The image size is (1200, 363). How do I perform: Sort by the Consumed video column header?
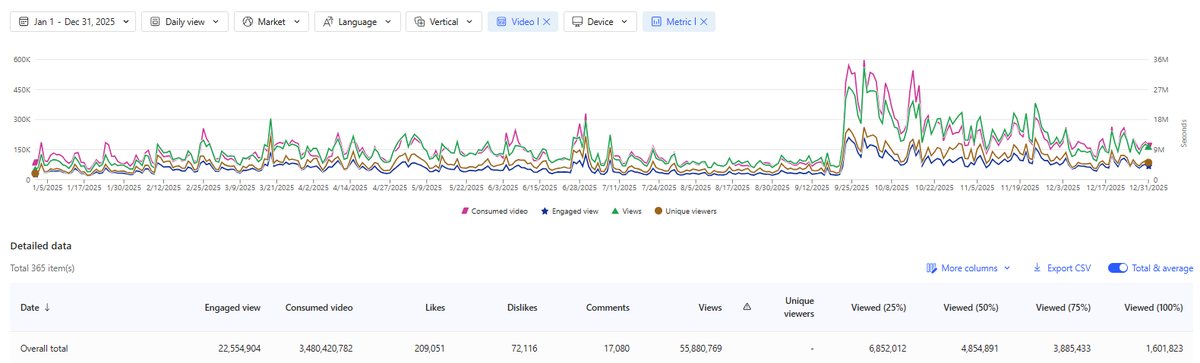(x=318, y=307)
